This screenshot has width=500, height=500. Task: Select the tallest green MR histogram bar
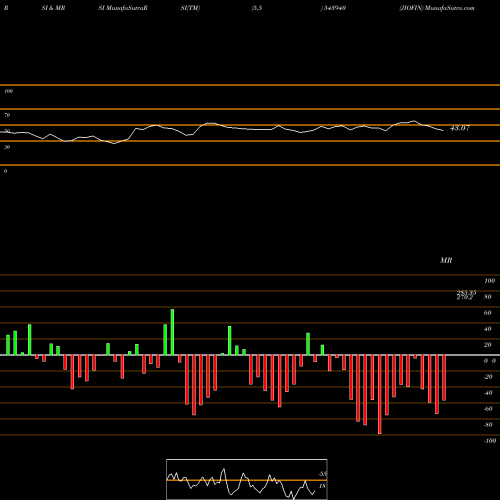pyautogui.click(x=172, y=332)
